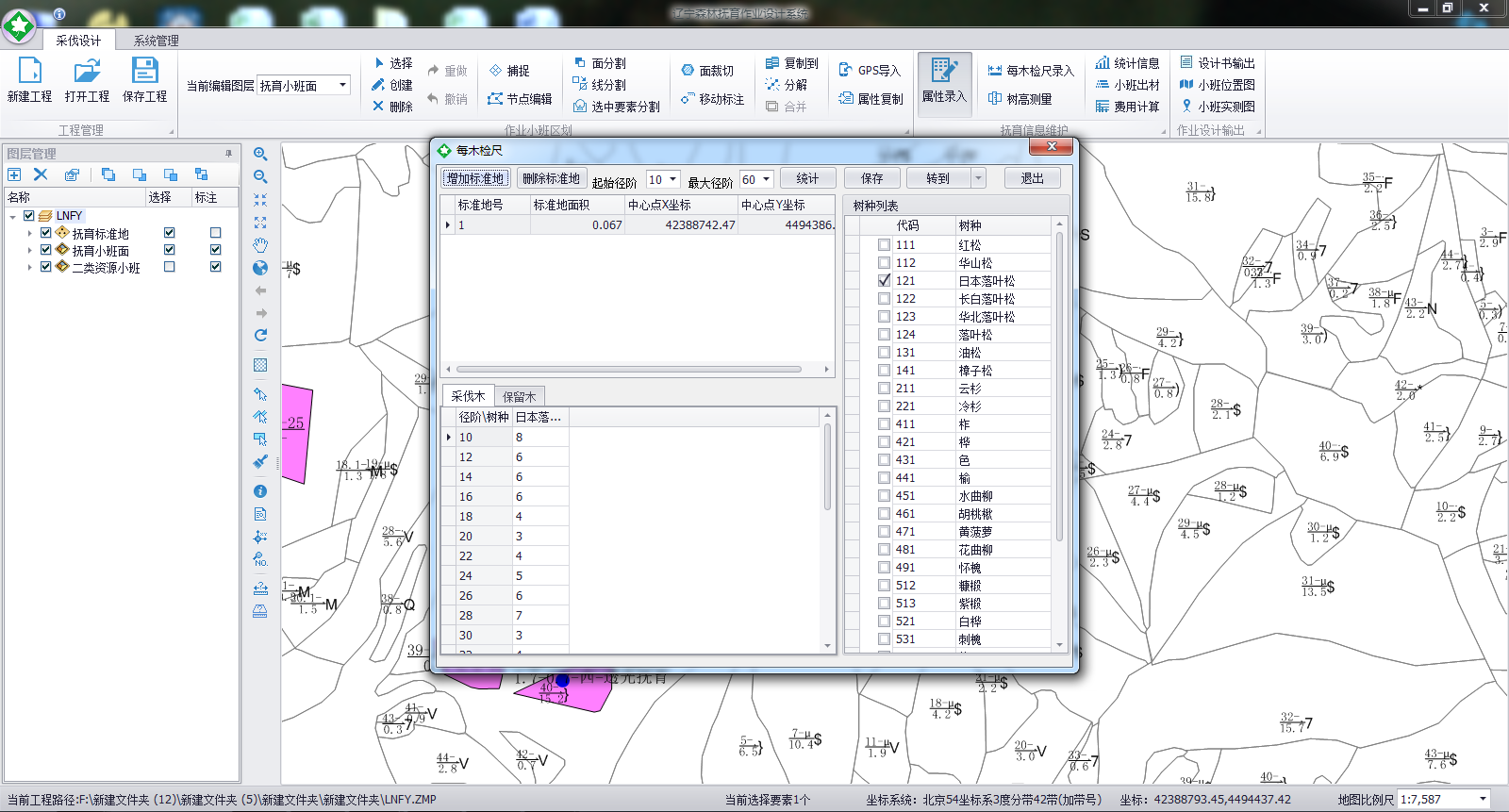Click the 节点编辑 node edit tool
The width and height of the screenshot is (1509, 812).
click(x=520, y=99)
